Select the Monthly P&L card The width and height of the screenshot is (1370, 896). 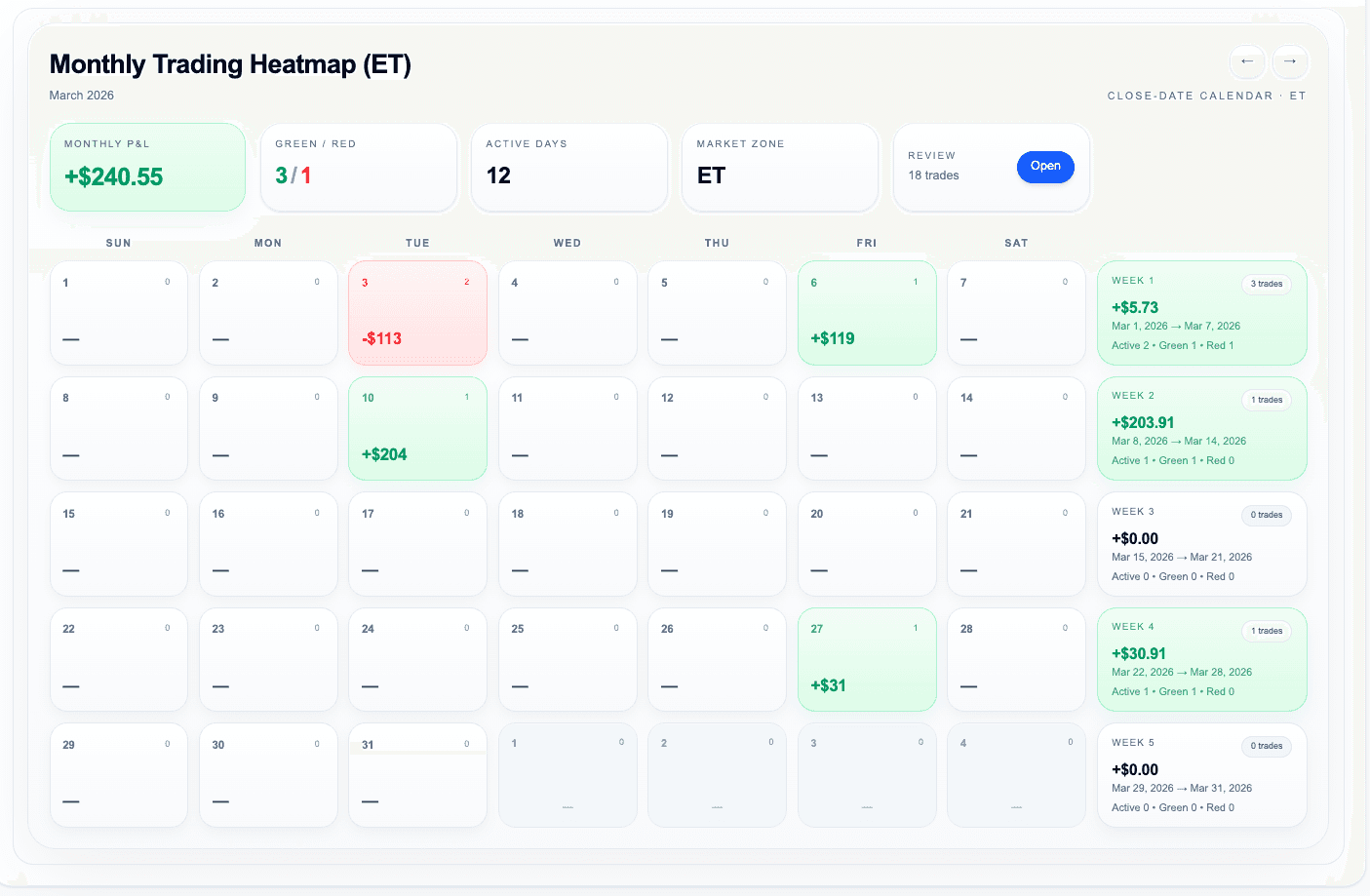[x=147, y=167]
